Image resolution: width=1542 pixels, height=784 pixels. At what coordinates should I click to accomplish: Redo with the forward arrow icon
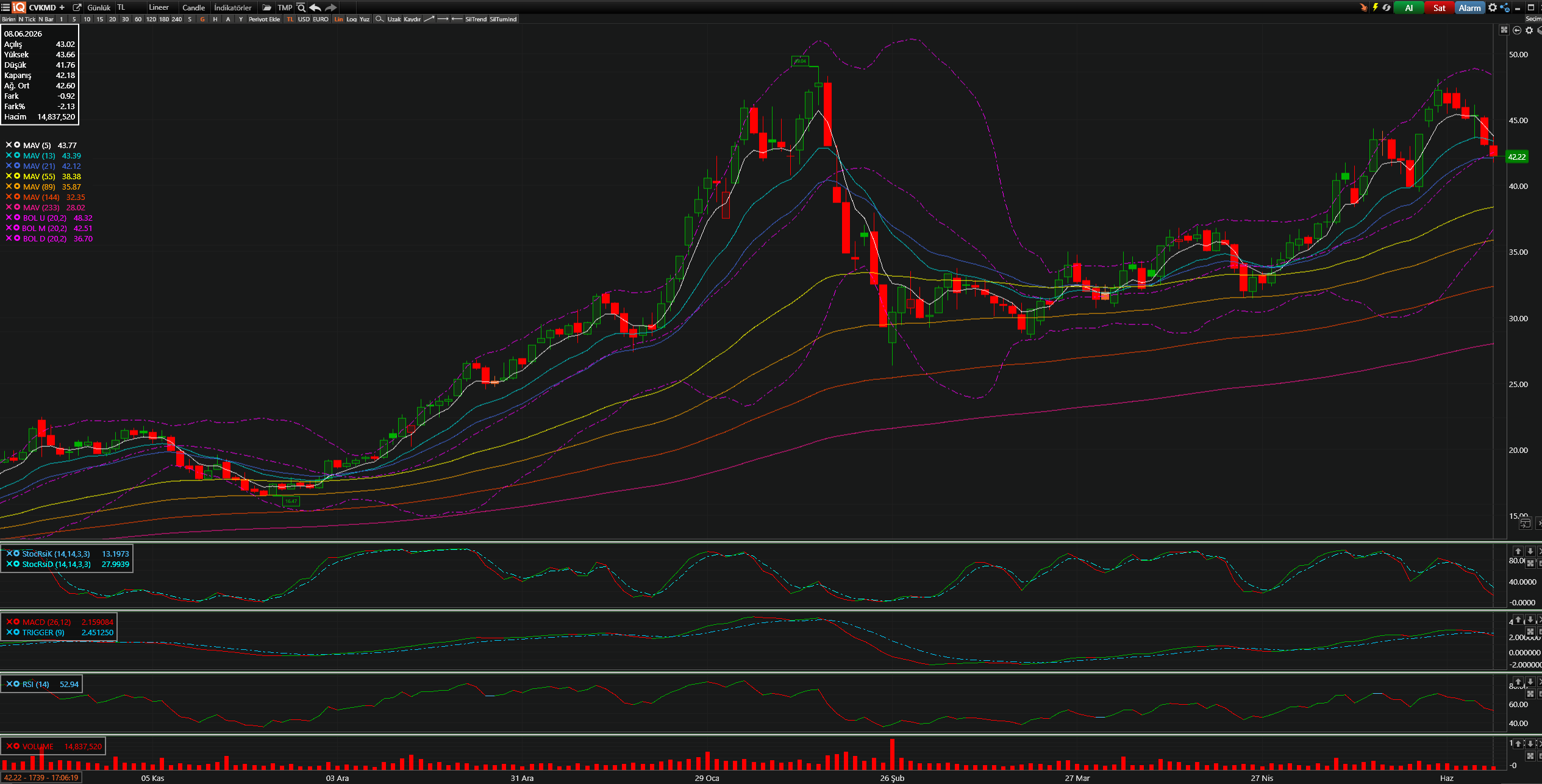[330, 7]
